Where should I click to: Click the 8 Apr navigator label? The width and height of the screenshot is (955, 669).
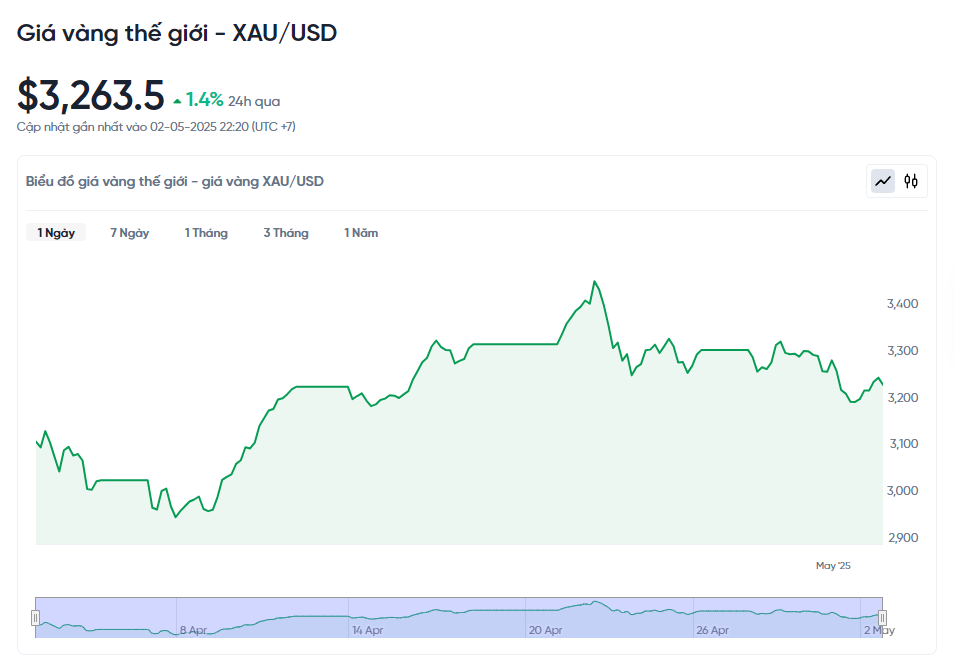pyautogui.click(x=193, y=630)
